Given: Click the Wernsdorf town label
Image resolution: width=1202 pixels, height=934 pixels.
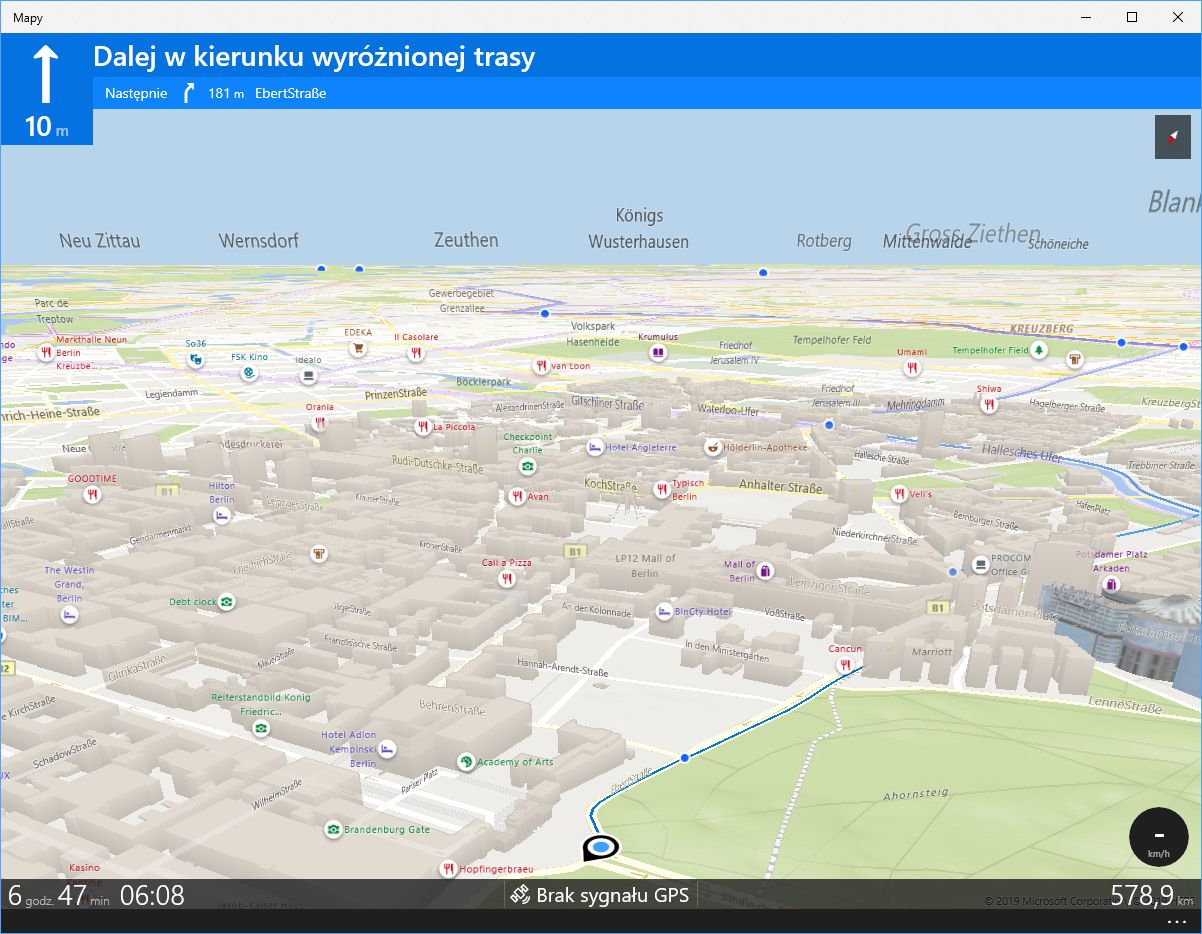Looking at the screenshot, I should click(x=258, y=241).
